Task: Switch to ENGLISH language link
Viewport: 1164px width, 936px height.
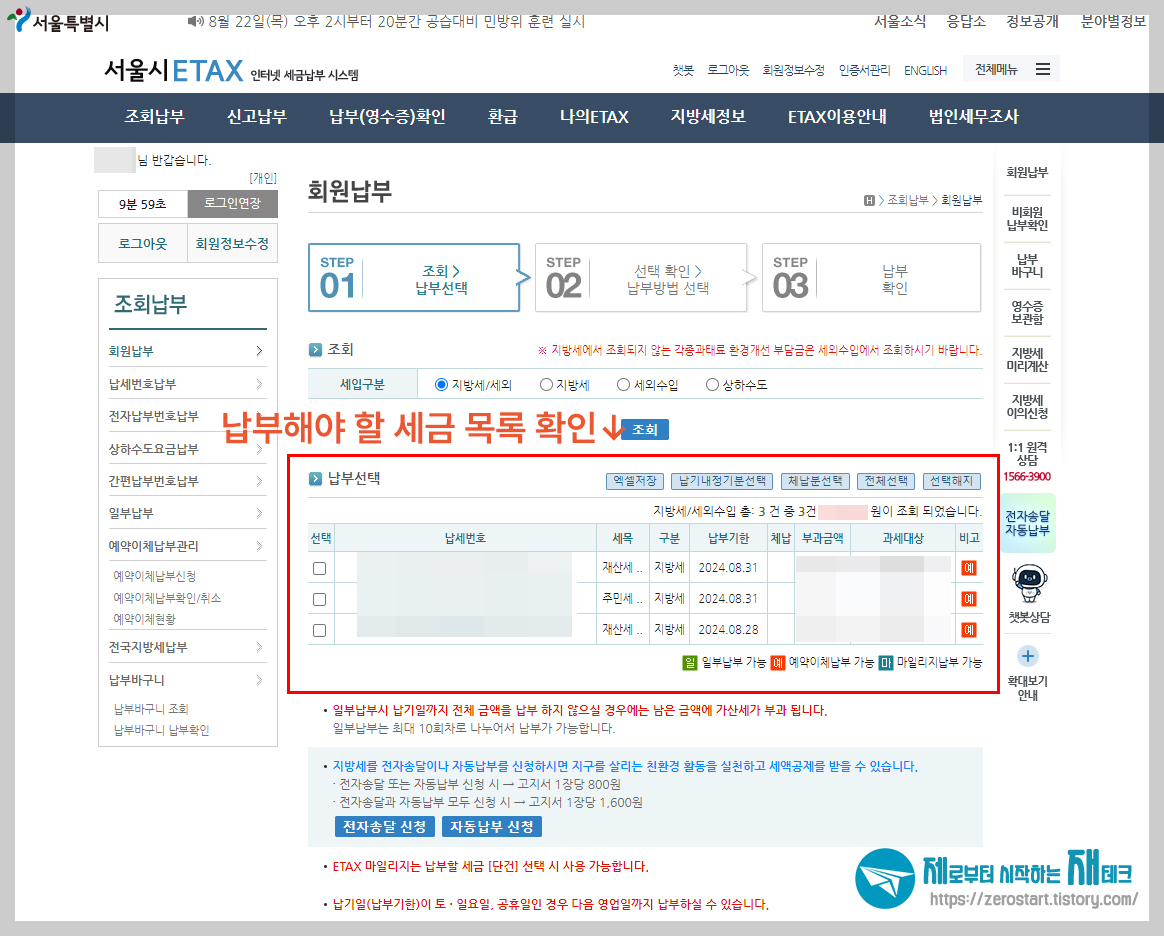Action: tap(925, 71)
